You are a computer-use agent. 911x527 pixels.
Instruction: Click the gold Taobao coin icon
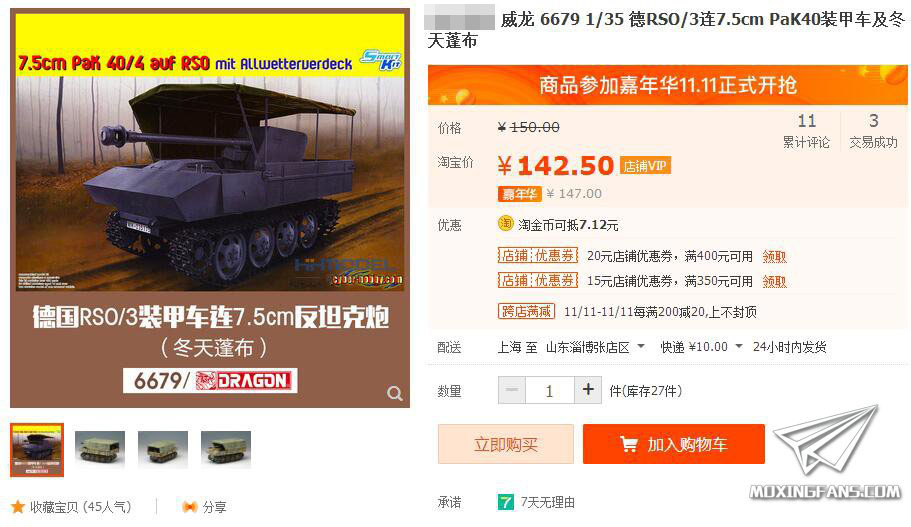pos(505,224)
